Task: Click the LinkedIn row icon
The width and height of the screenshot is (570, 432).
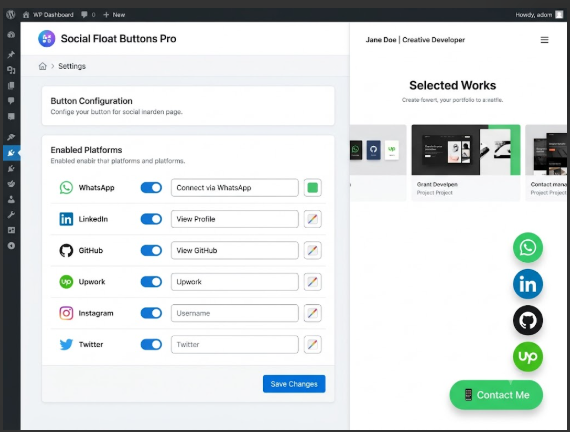Action: click(x=66, y=219)
